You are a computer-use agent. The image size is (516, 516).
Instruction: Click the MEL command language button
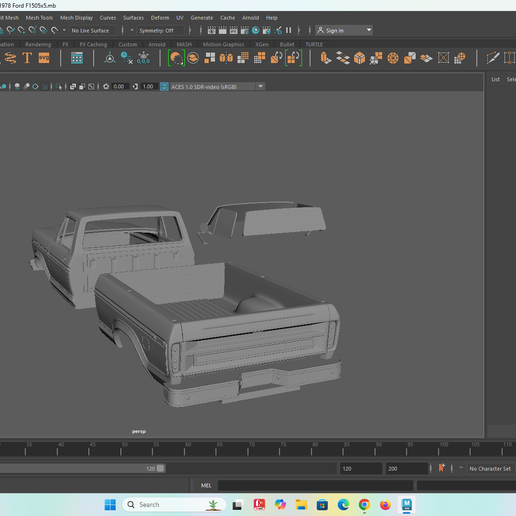[206, 485]
